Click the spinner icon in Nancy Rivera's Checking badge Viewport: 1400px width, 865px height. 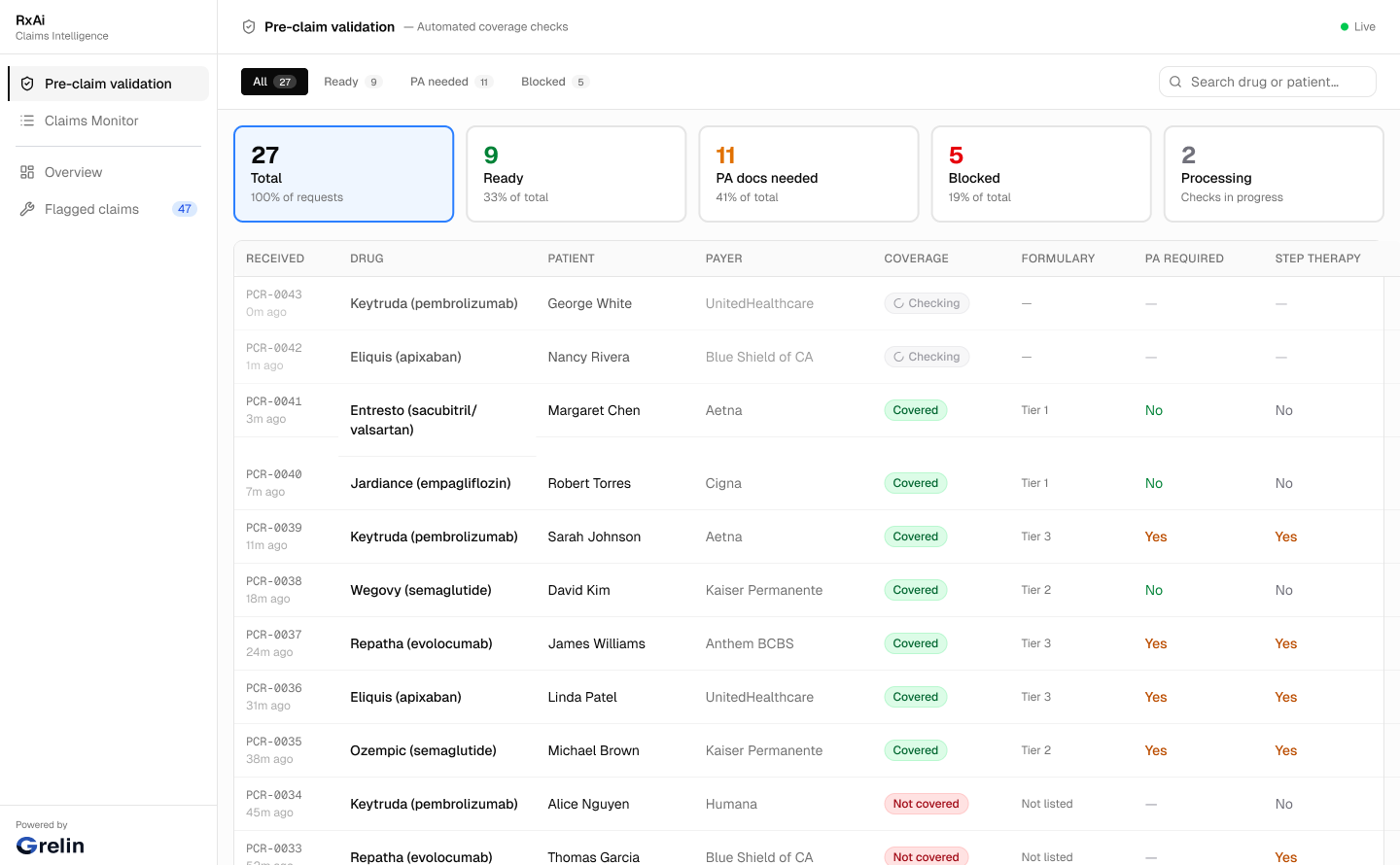(x=899, y=357)
